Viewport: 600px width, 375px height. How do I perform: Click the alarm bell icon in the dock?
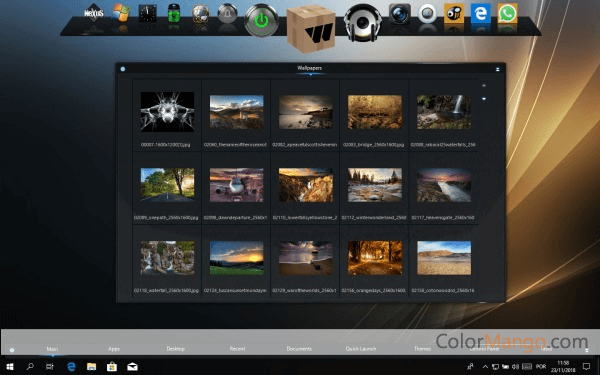[x=227, y=13]
